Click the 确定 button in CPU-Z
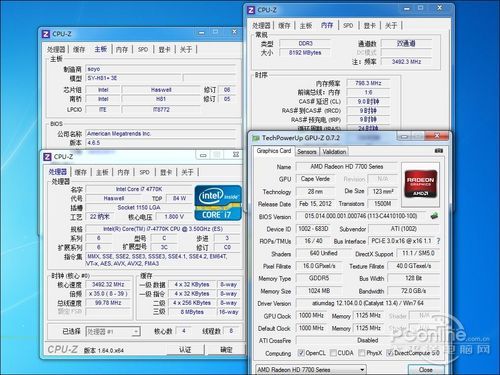 (226, 350)
